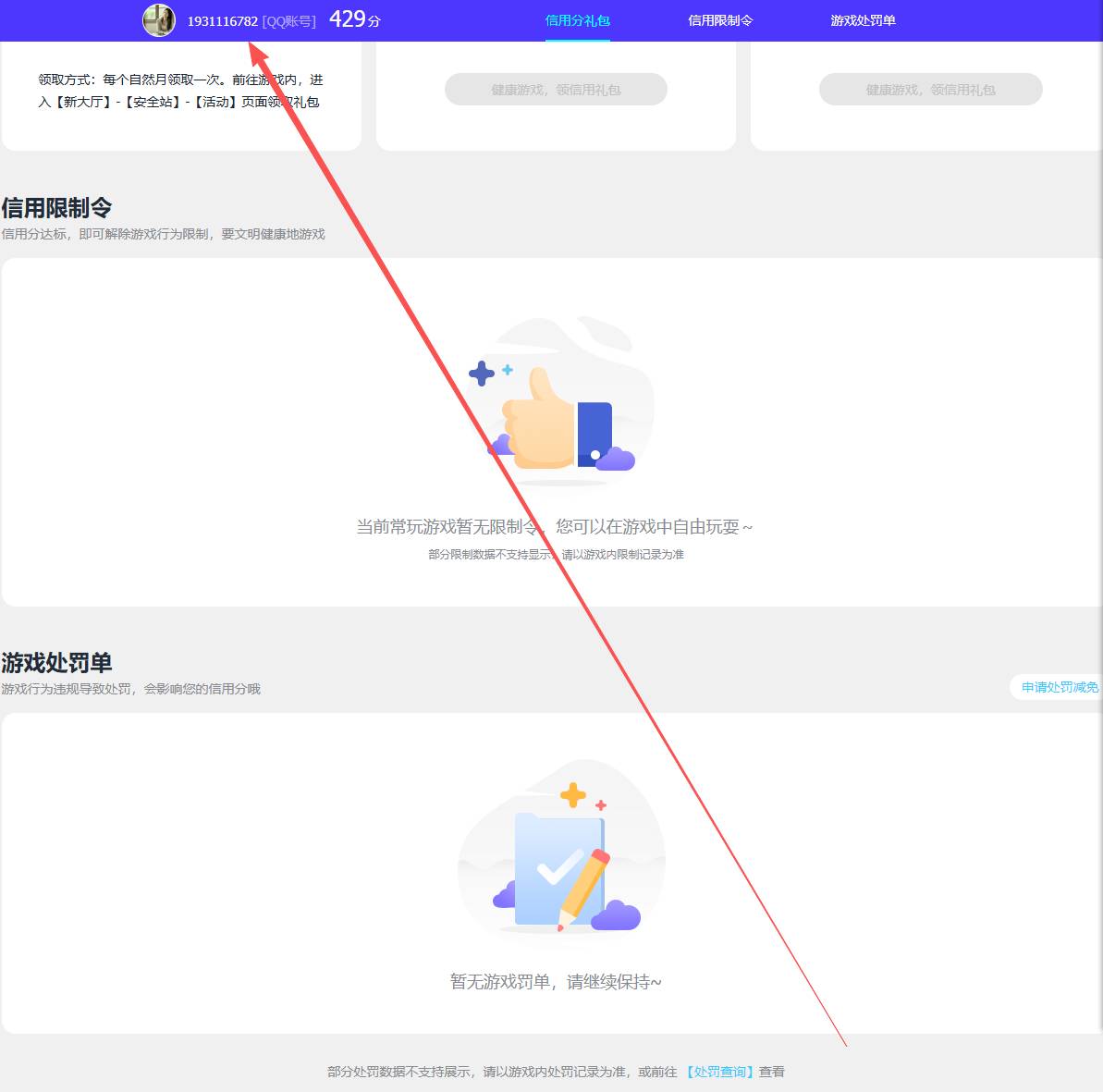Click the rightmost 健康游戏，领信用礼包 button
The width and height of the screenshot is (1103, 1092).
pyautogui.click(x=930, y=89)
